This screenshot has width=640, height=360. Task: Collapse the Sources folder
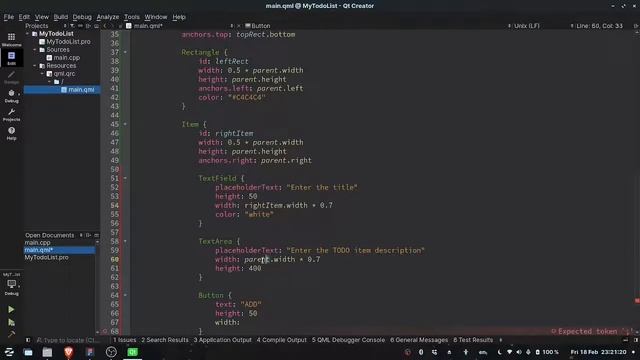pyautogui.click(x=35, y=50)
